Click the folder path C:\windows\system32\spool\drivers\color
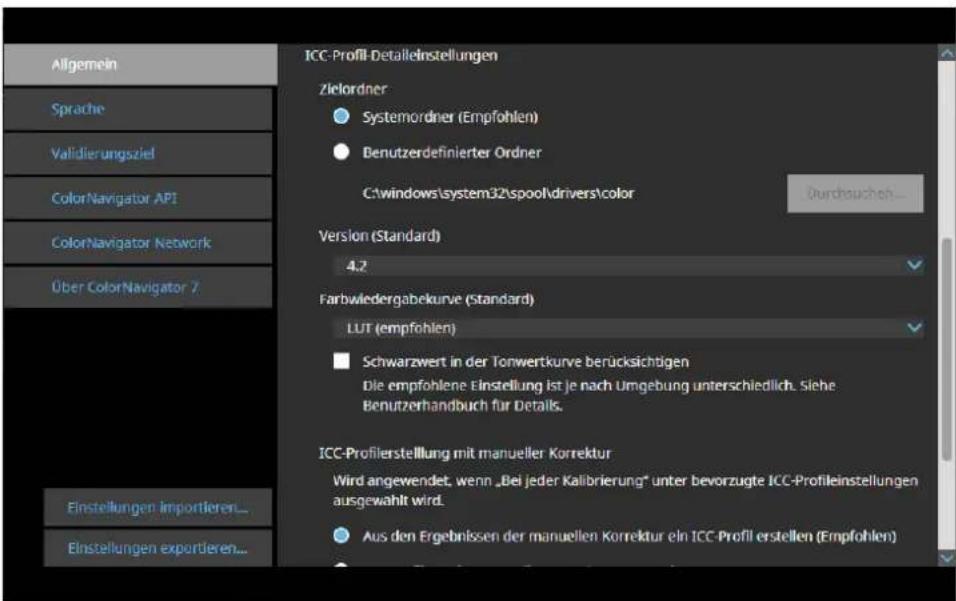This screenshot has height=601, width=956. click(x=498, y=193)
